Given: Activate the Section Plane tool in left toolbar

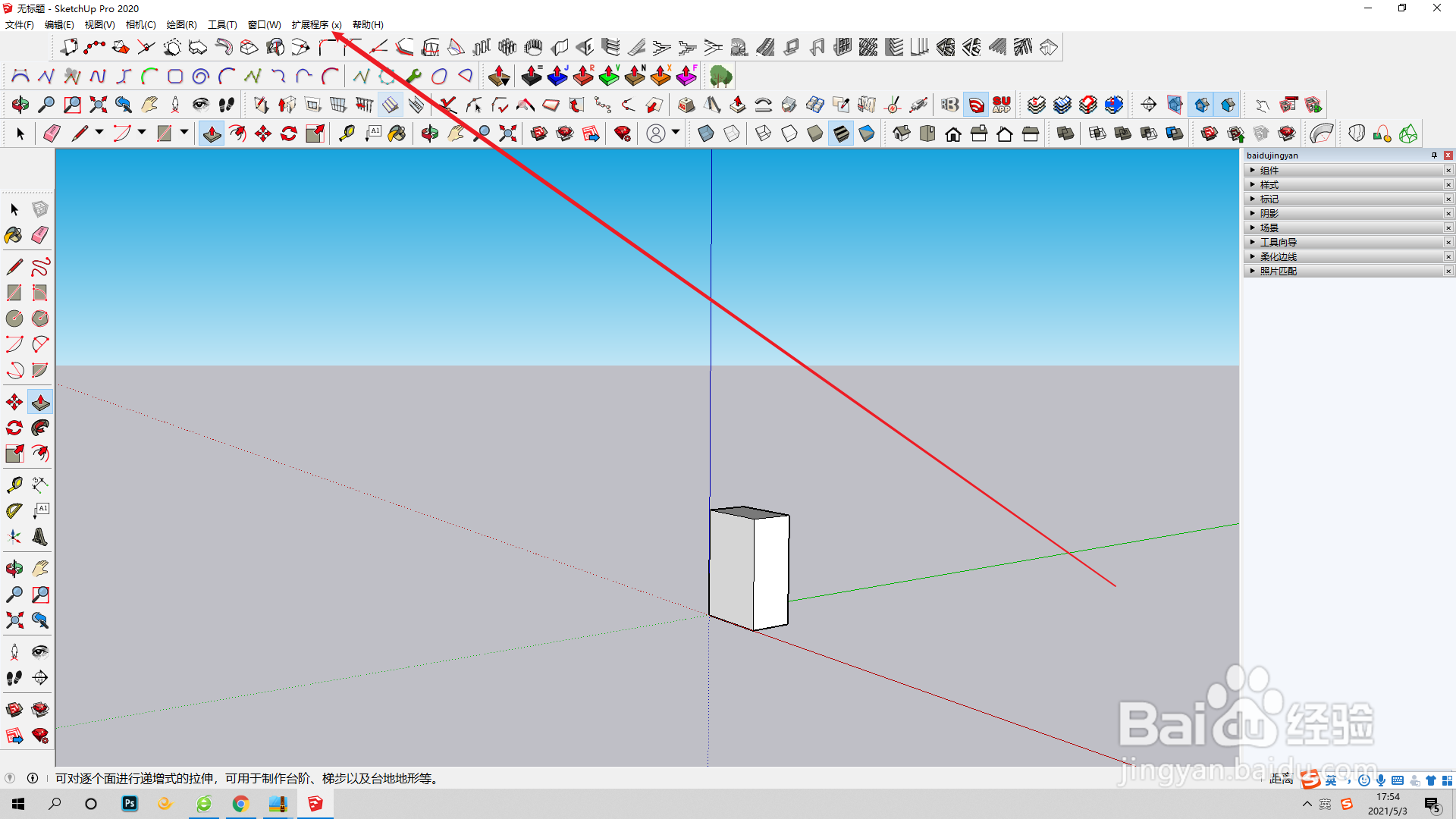Looking at the screenshot, I should pos(40,678).
